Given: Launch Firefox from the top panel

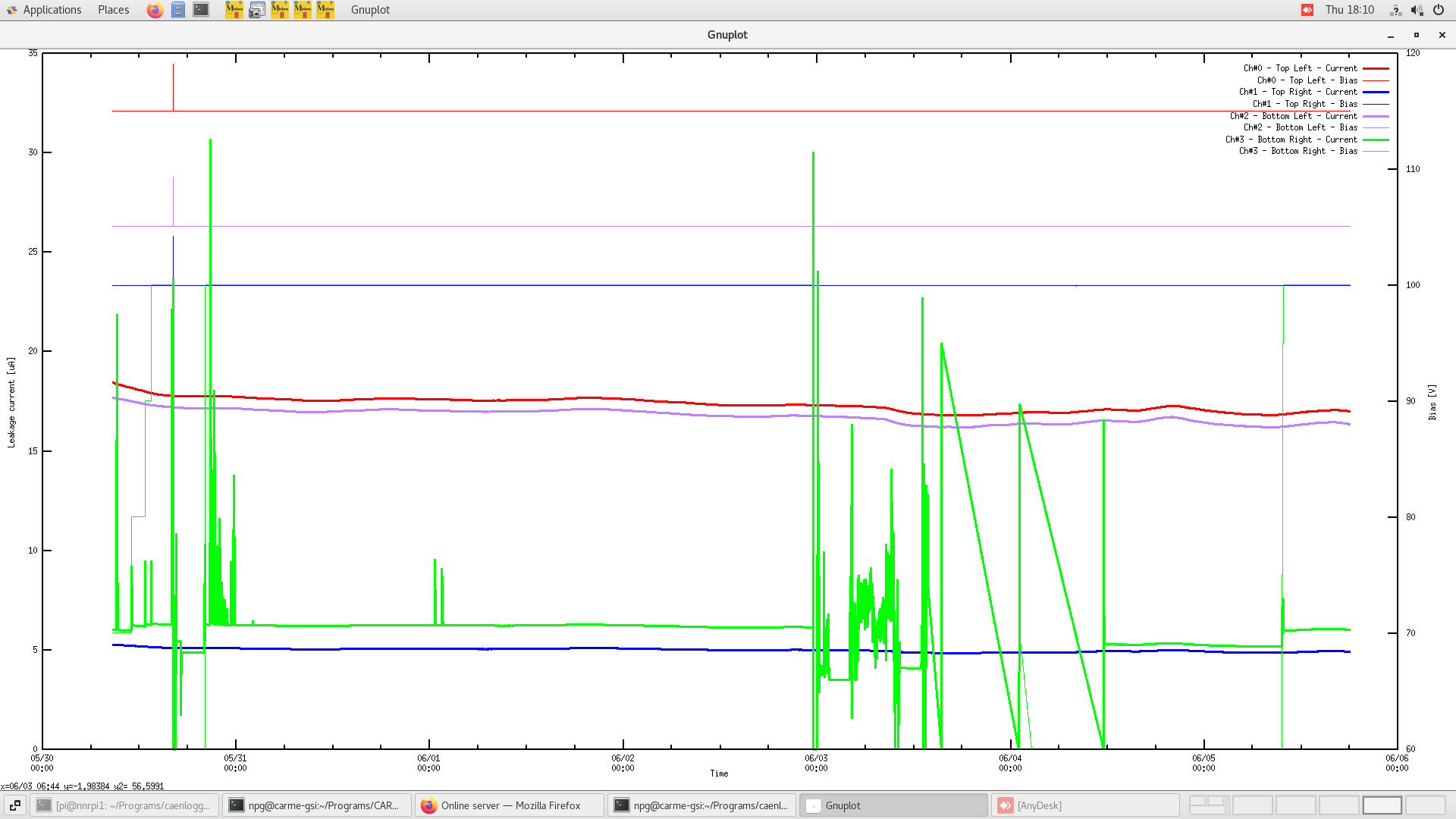Looking at the screenshot, I should pyautogui.click(x=155, y=10).
